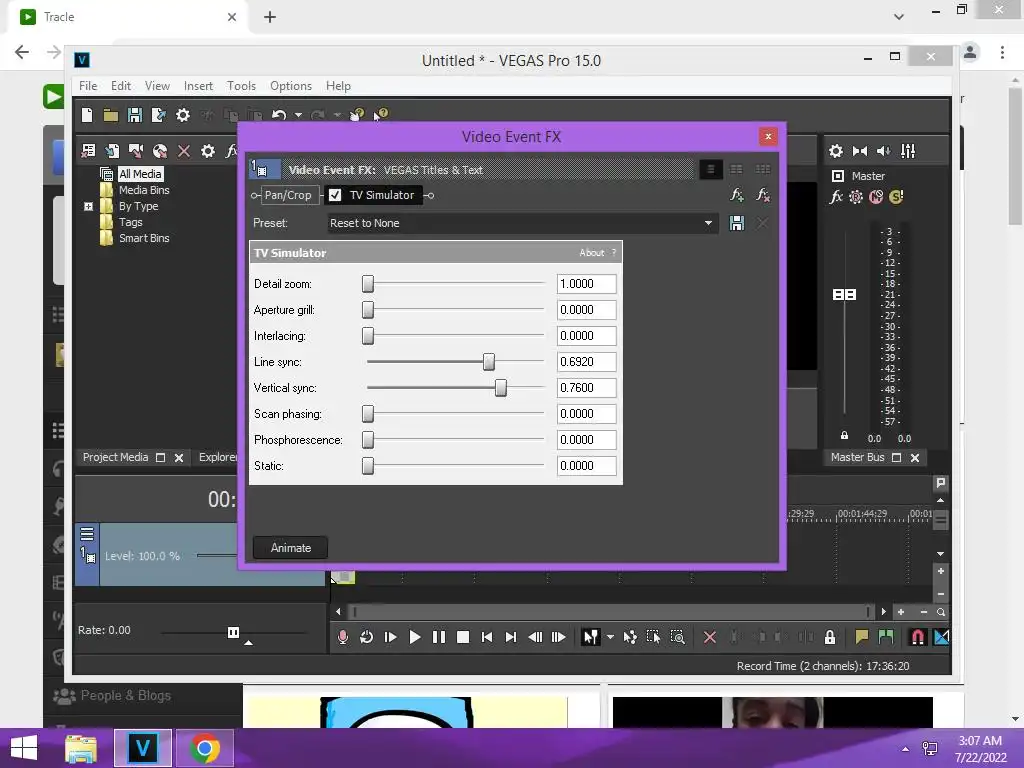The image size is (1024, 768).
Task: Click the Pause button in the transport bar
Action: pos(439,637)
